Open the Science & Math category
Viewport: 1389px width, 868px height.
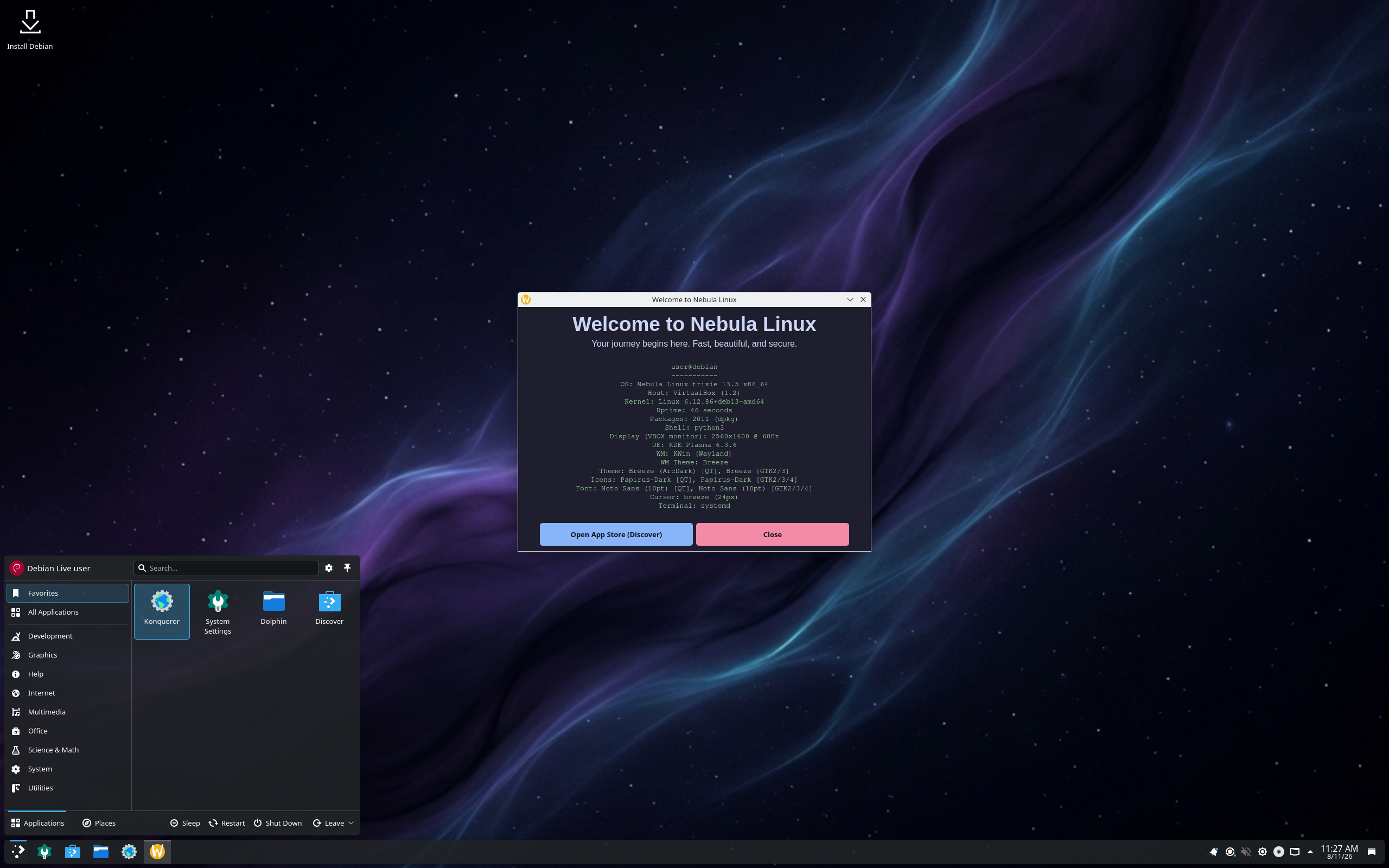click(x=68, y=750)
